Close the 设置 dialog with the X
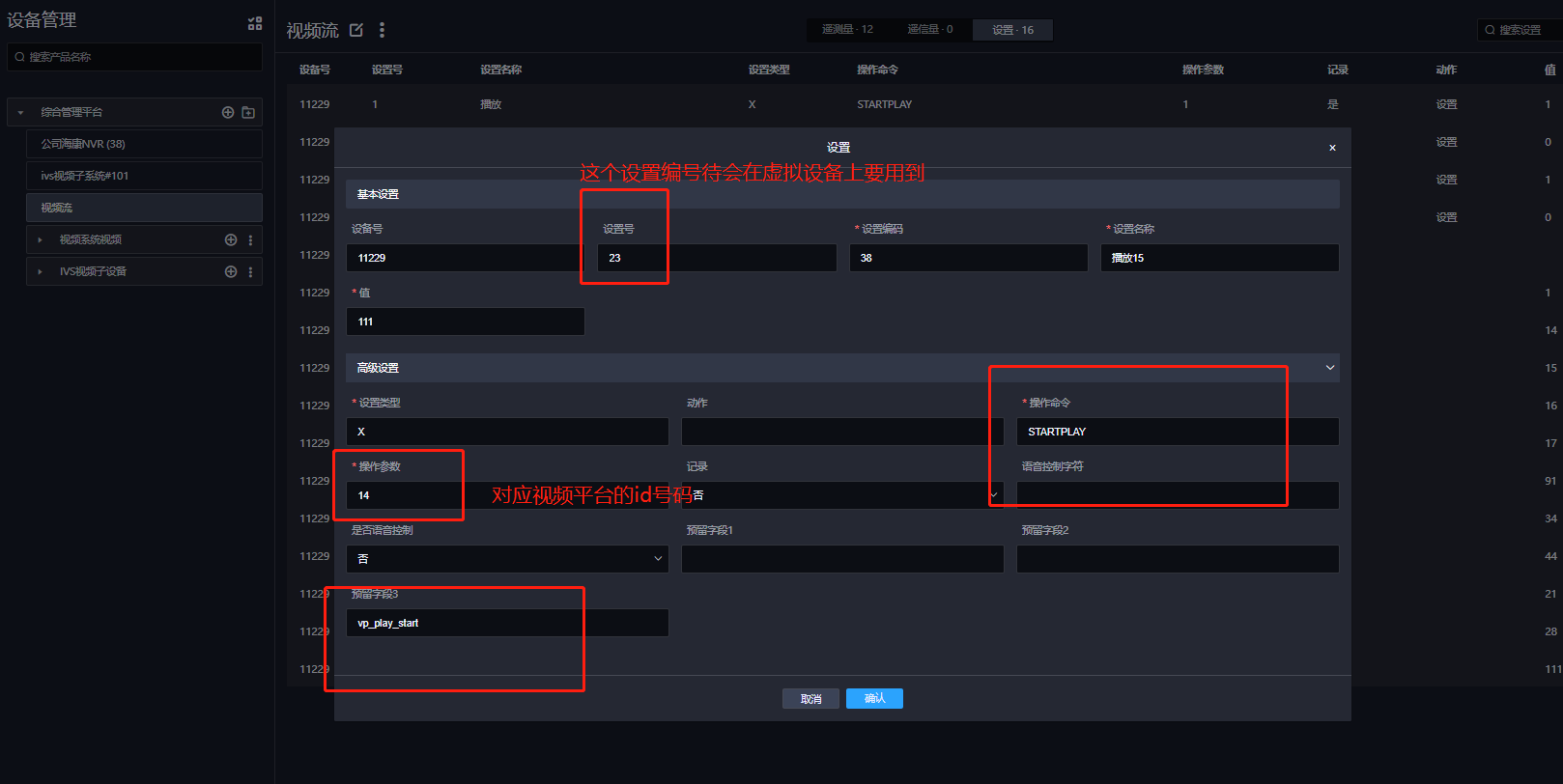Image resolution: width=1563 pixels, height=784 pixels. click(x=1332, y=148)
